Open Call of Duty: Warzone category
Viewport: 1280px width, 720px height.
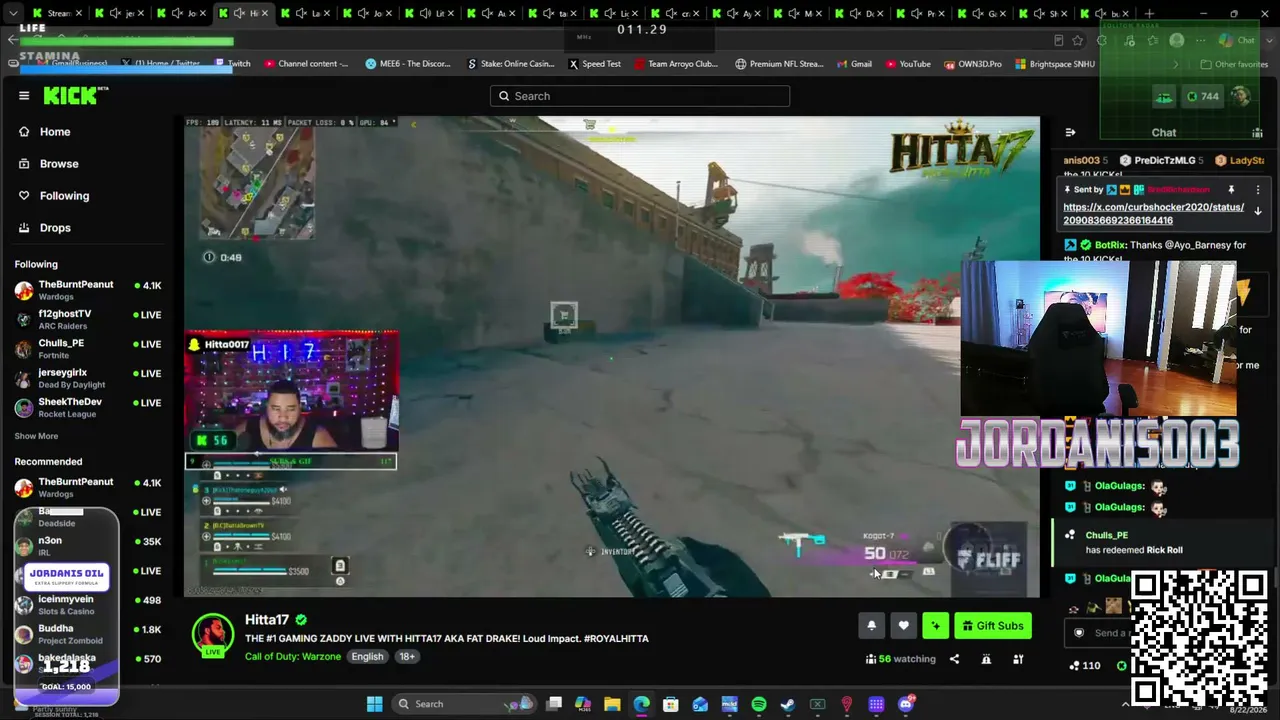(x=293, y=657)
